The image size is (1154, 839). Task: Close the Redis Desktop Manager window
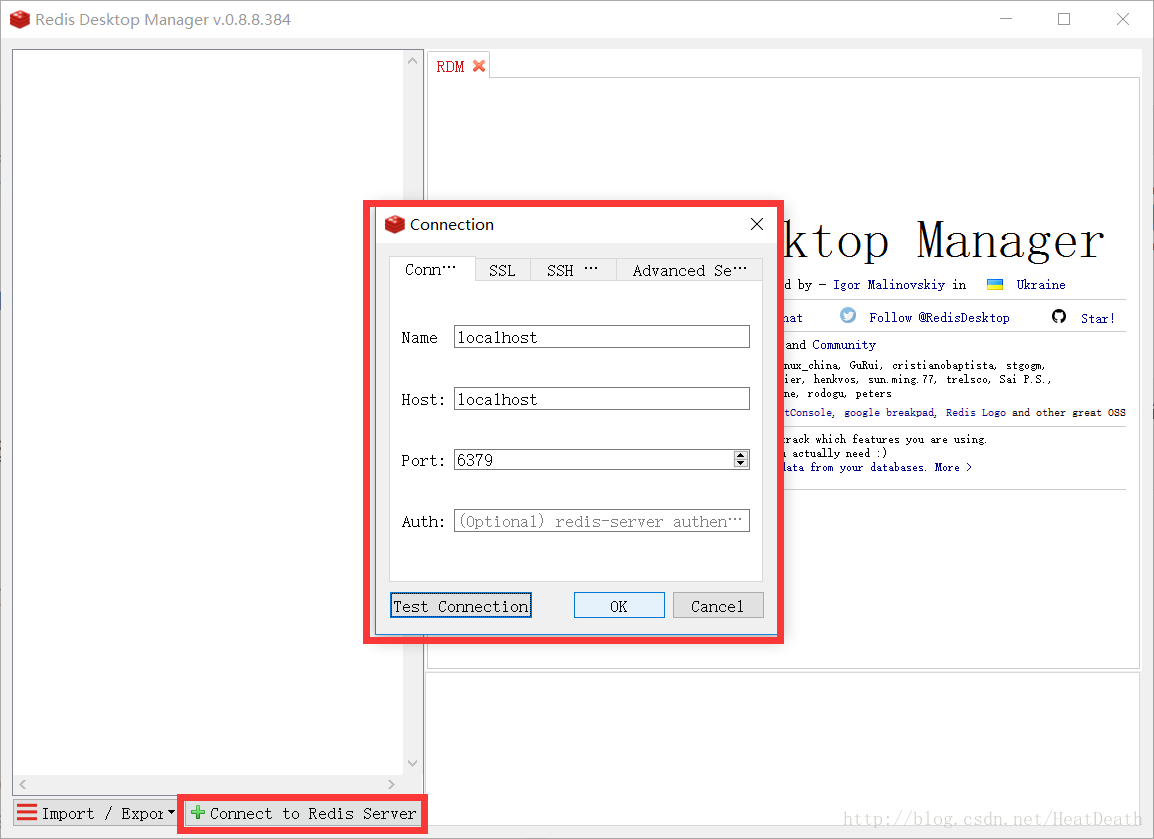1122,19
